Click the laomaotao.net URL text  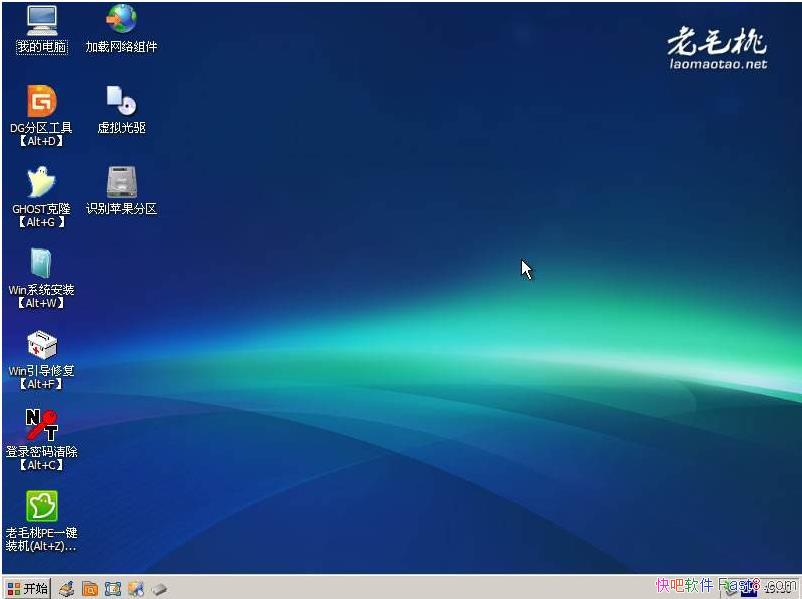click(x=718, y=64)
